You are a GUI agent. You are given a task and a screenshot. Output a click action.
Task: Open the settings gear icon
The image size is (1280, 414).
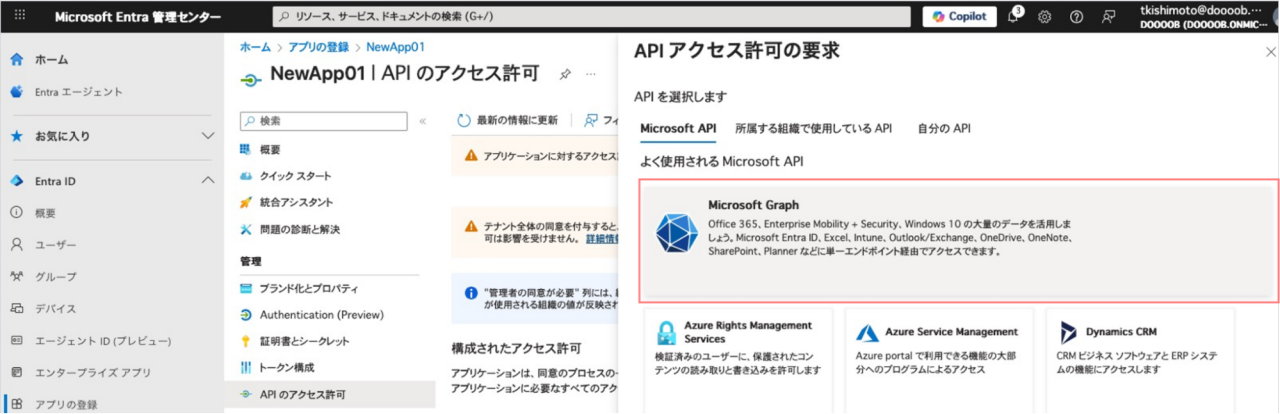pos(1044,17)
